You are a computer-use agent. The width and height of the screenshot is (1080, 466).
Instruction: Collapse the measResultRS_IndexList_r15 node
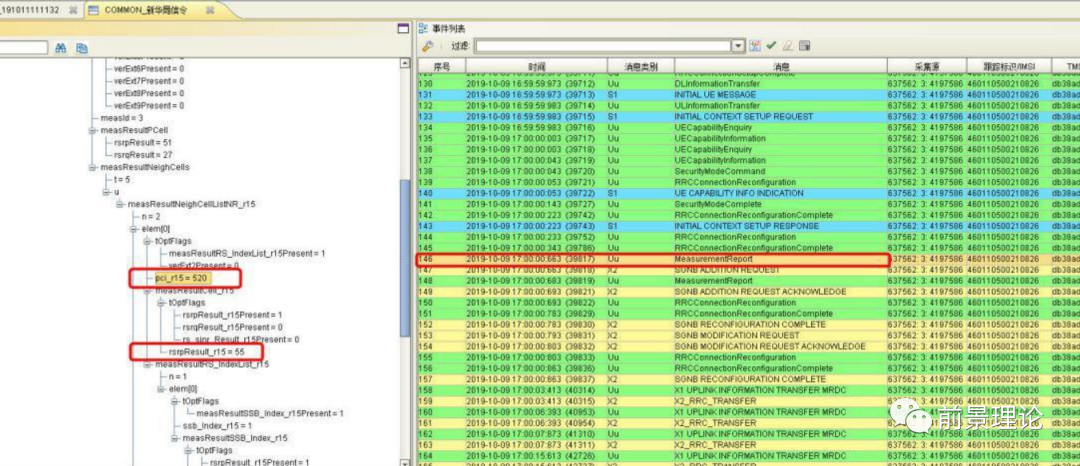[x=147, y=364]
